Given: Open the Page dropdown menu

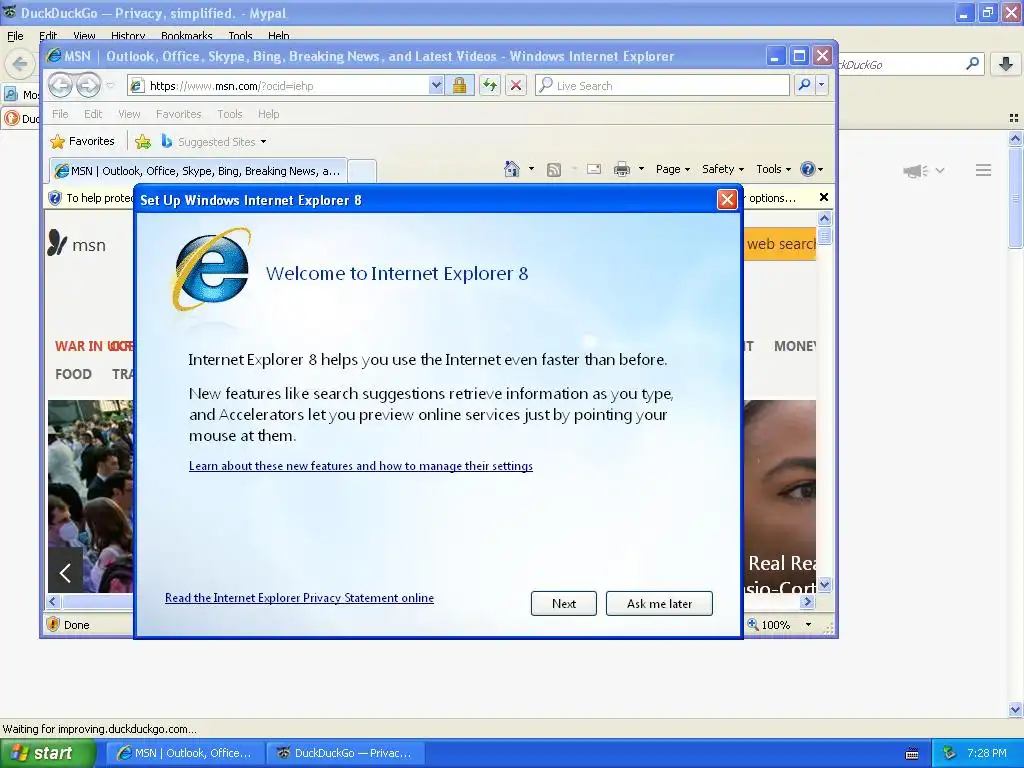Looking at the screenshot, I should click(x=673, y=169).
